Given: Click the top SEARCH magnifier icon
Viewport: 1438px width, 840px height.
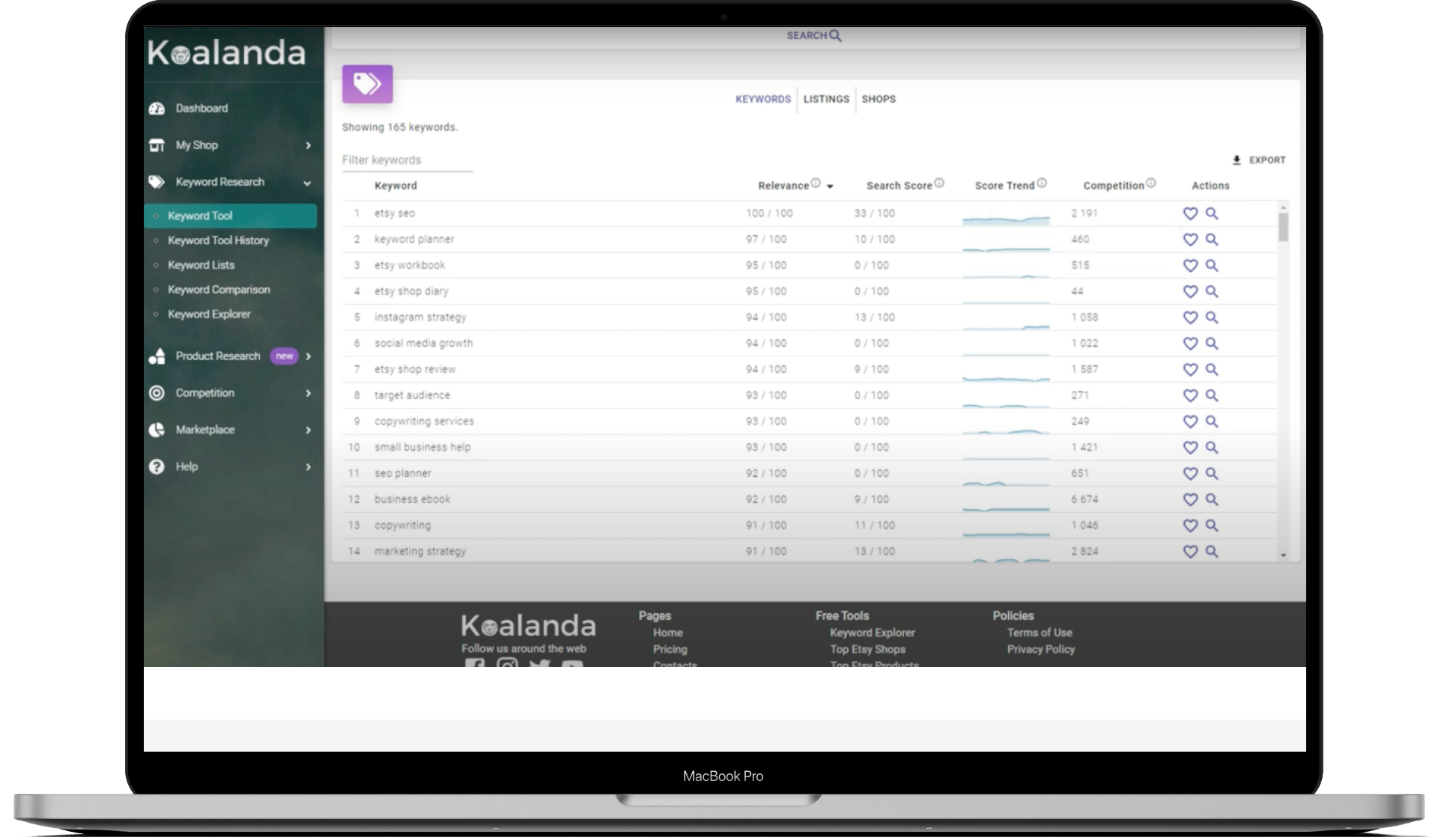Looking at the screenshot, I should coord(836,36).
